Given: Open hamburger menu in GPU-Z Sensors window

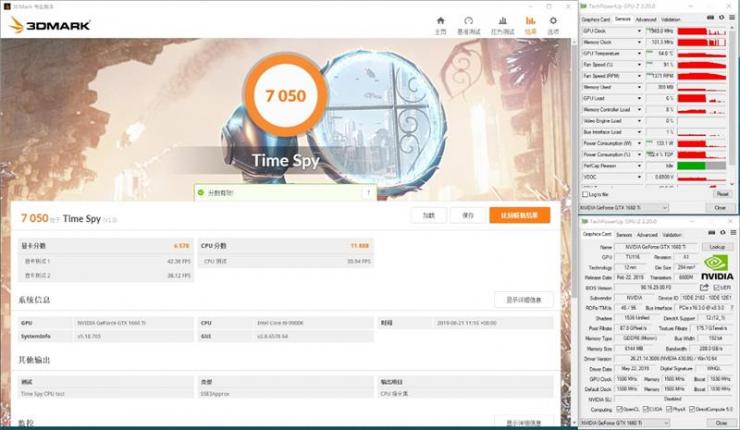Looking at the screenshot, I should [x=732, y=18].
